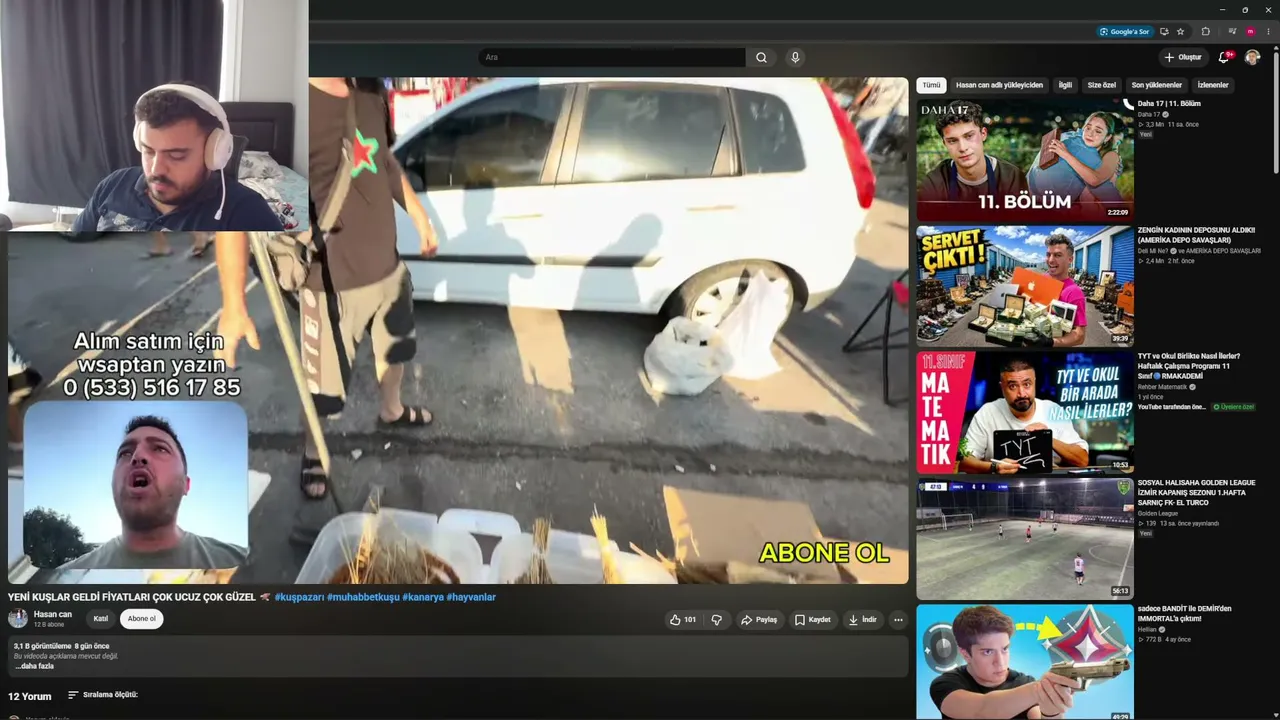Click the video title YENİ KUŞLAR GELDİ
The height and width of the screenshot is (720, 1280).
click(132, 597)
